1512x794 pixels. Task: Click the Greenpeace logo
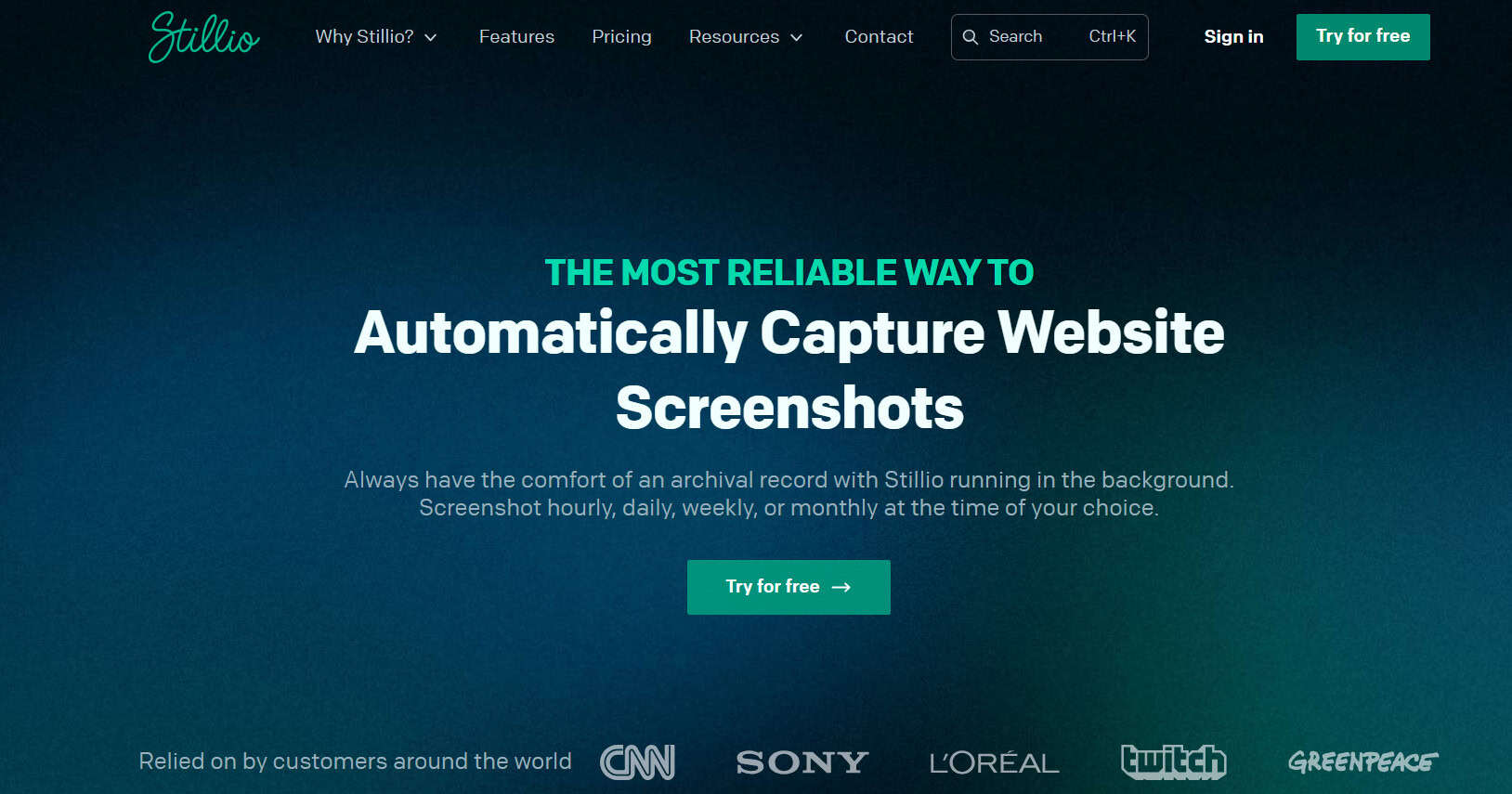tap(1362, 762)
